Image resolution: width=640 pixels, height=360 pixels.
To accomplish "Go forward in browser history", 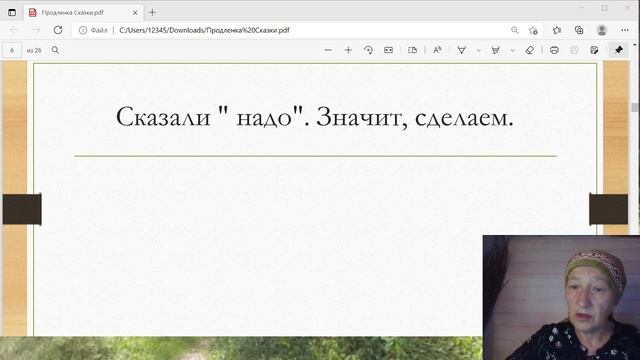I will pos(36,30).
